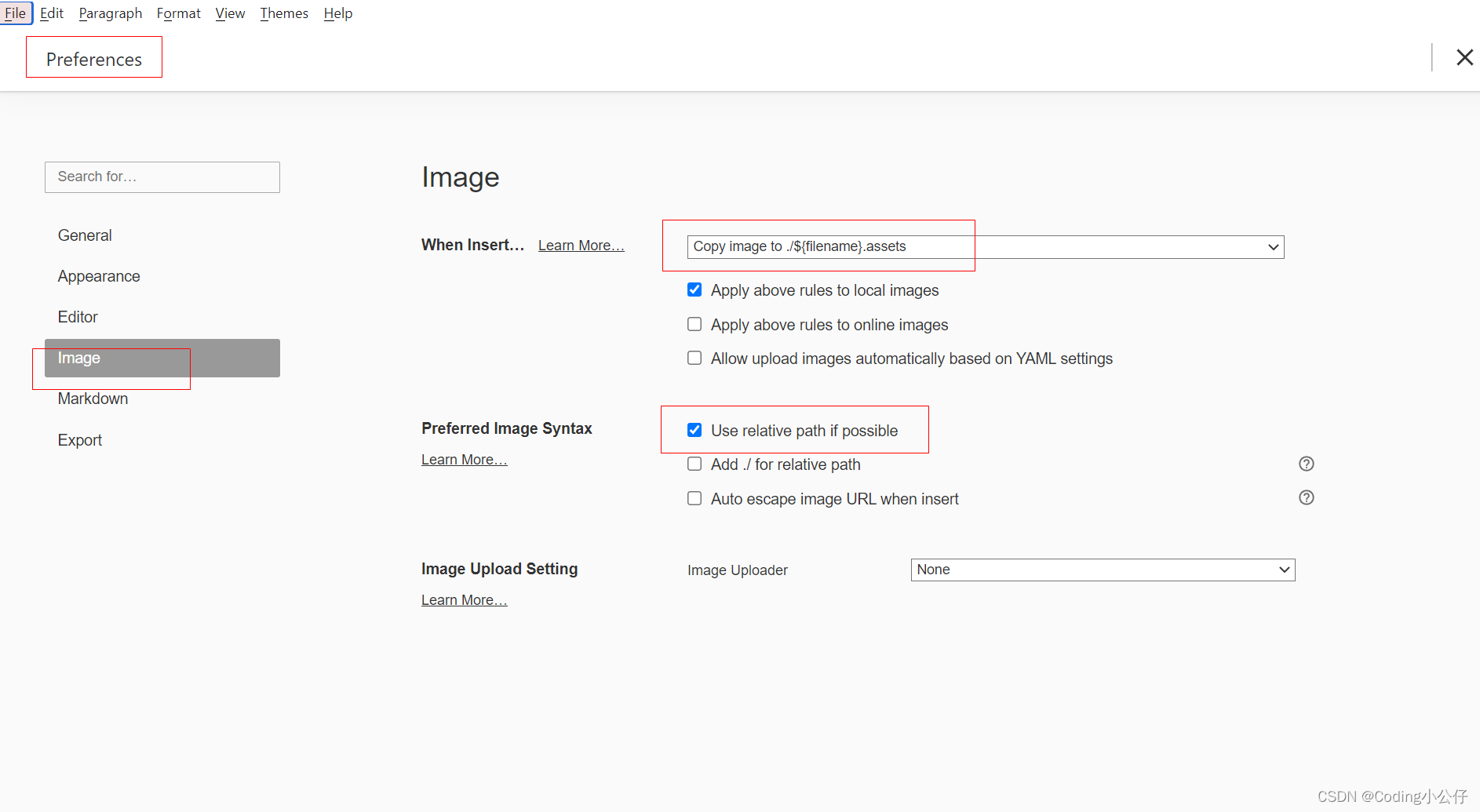
Task: Open help for Add ./ for relative path
Action: 1307,464
